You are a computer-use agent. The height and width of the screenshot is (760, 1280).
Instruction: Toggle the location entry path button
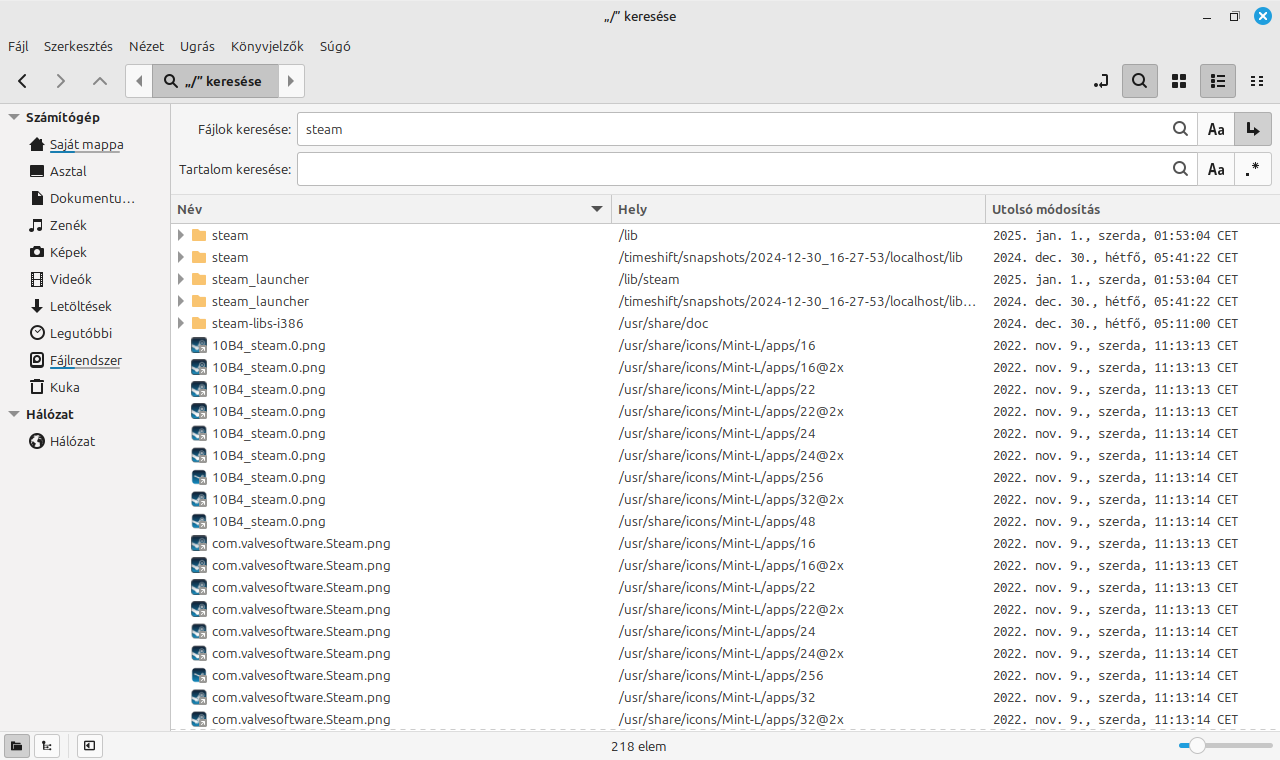[x=1101, y=81]
